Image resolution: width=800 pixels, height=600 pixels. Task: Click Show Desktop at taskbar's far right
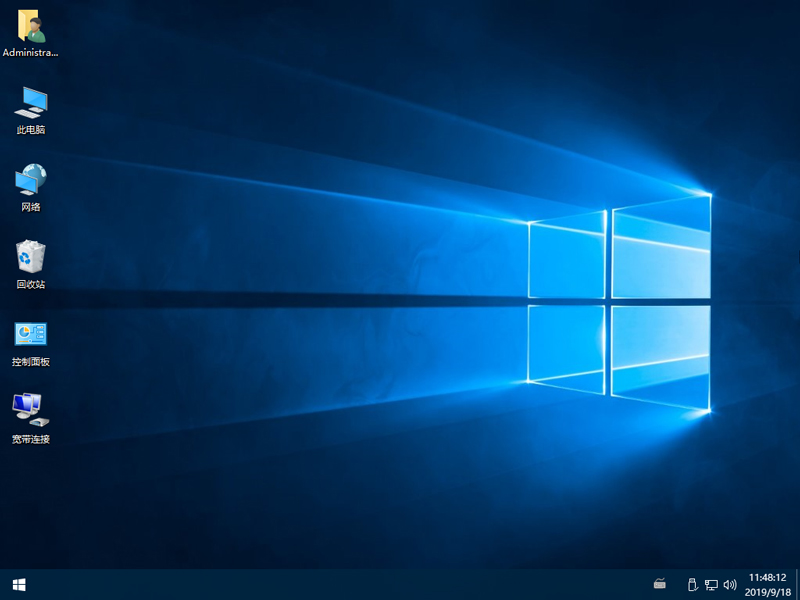pyautogui.click(x=798, y=584)
